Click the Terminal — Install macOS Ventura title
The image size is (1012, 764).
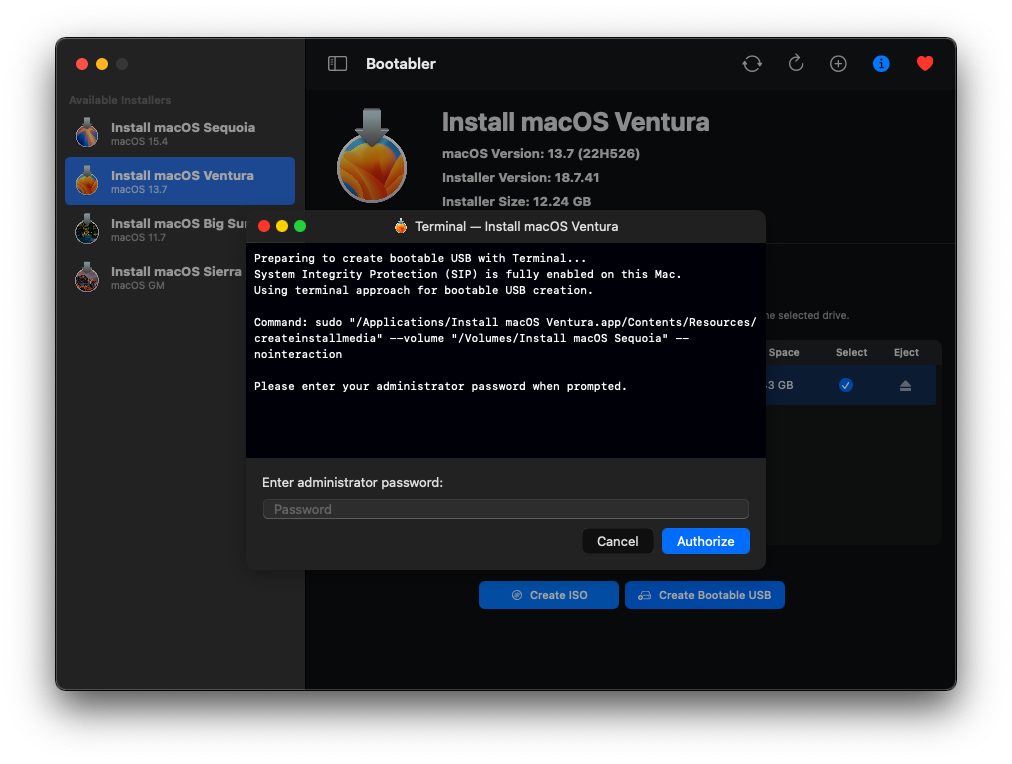click(516, 226)
